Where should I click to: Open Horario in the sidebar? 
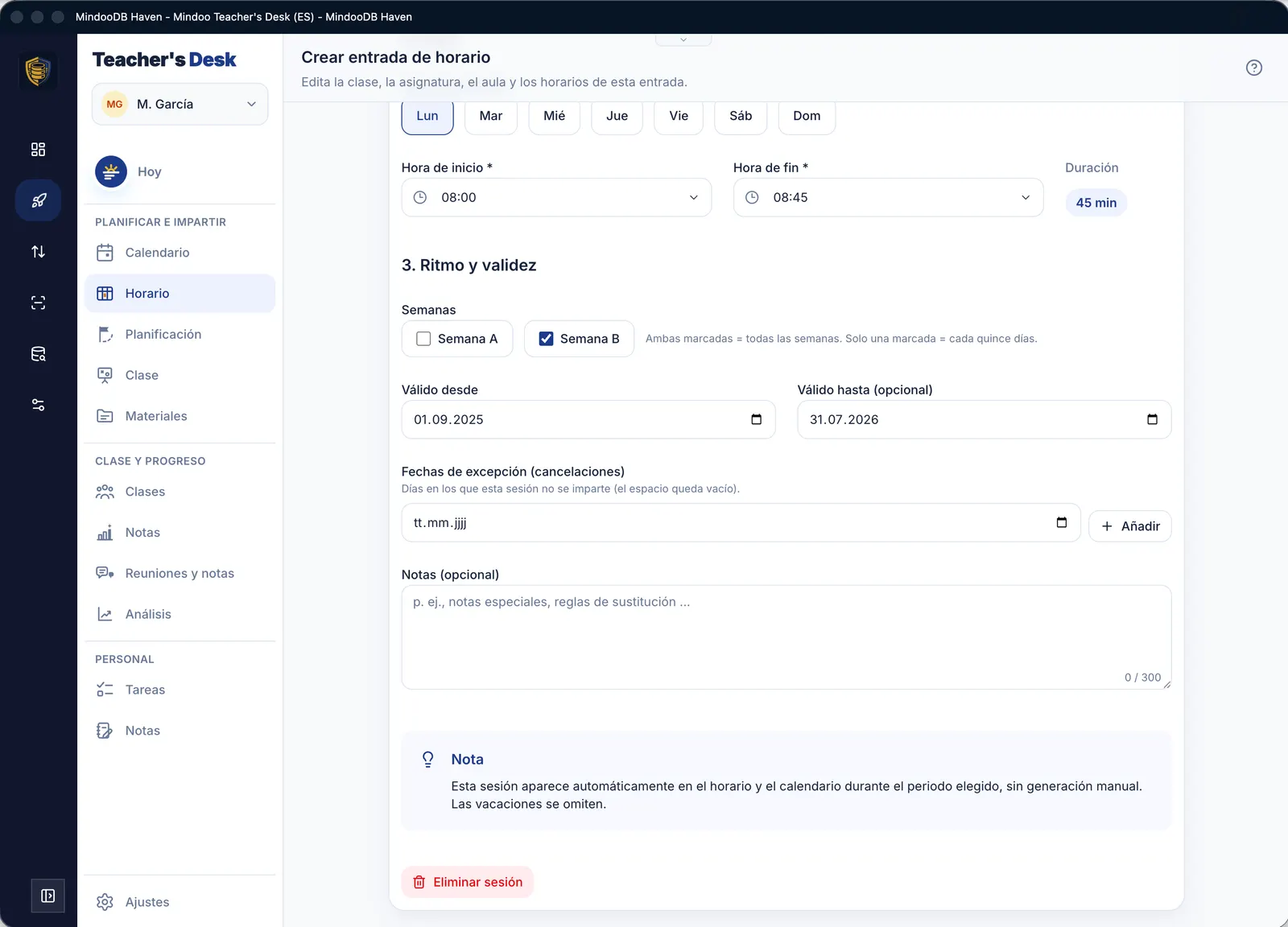tap(180, 294)
